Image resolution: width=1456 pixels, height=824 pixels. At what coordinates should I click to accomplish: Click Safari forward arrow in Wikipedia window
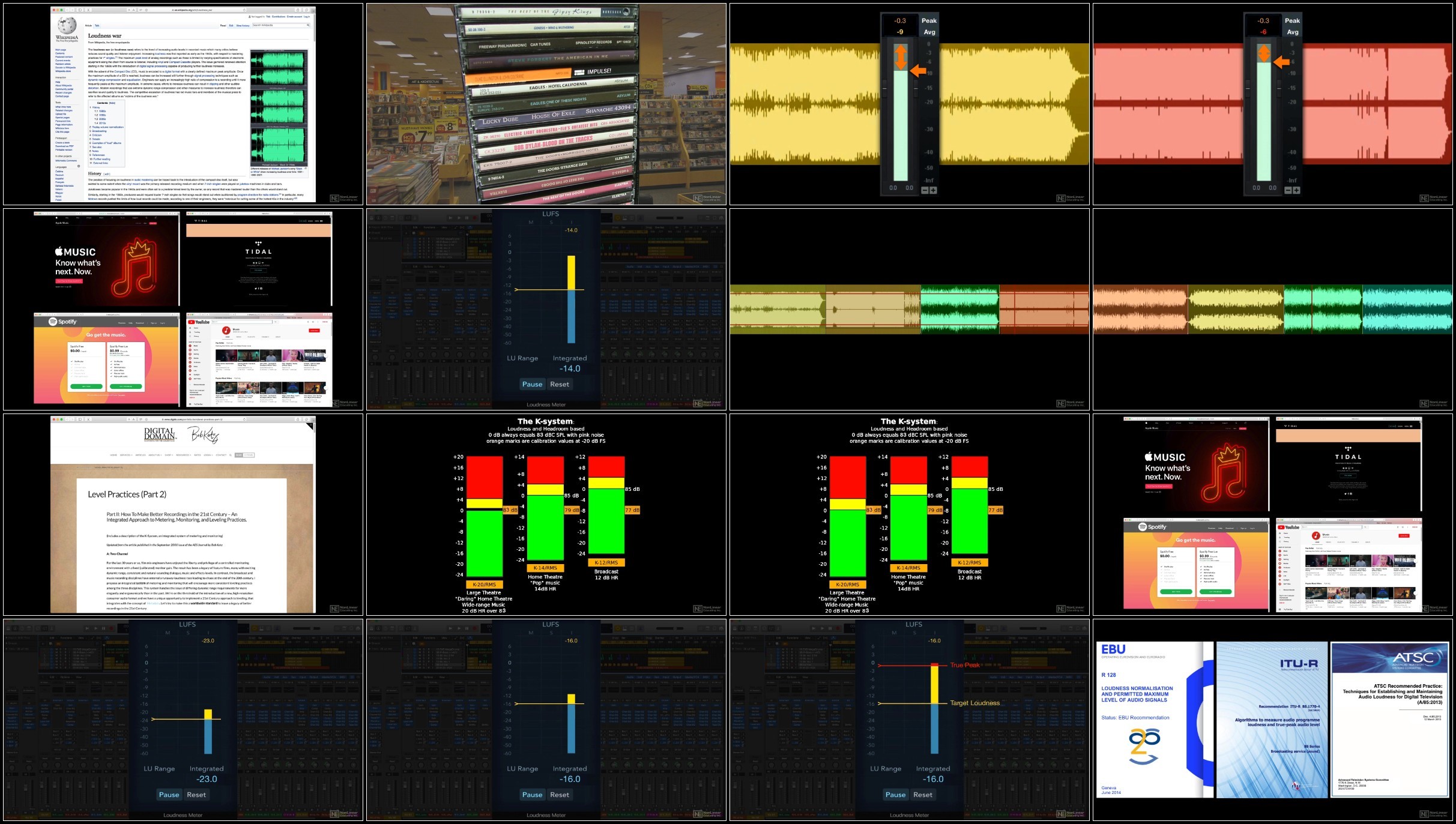pos(72,10)
